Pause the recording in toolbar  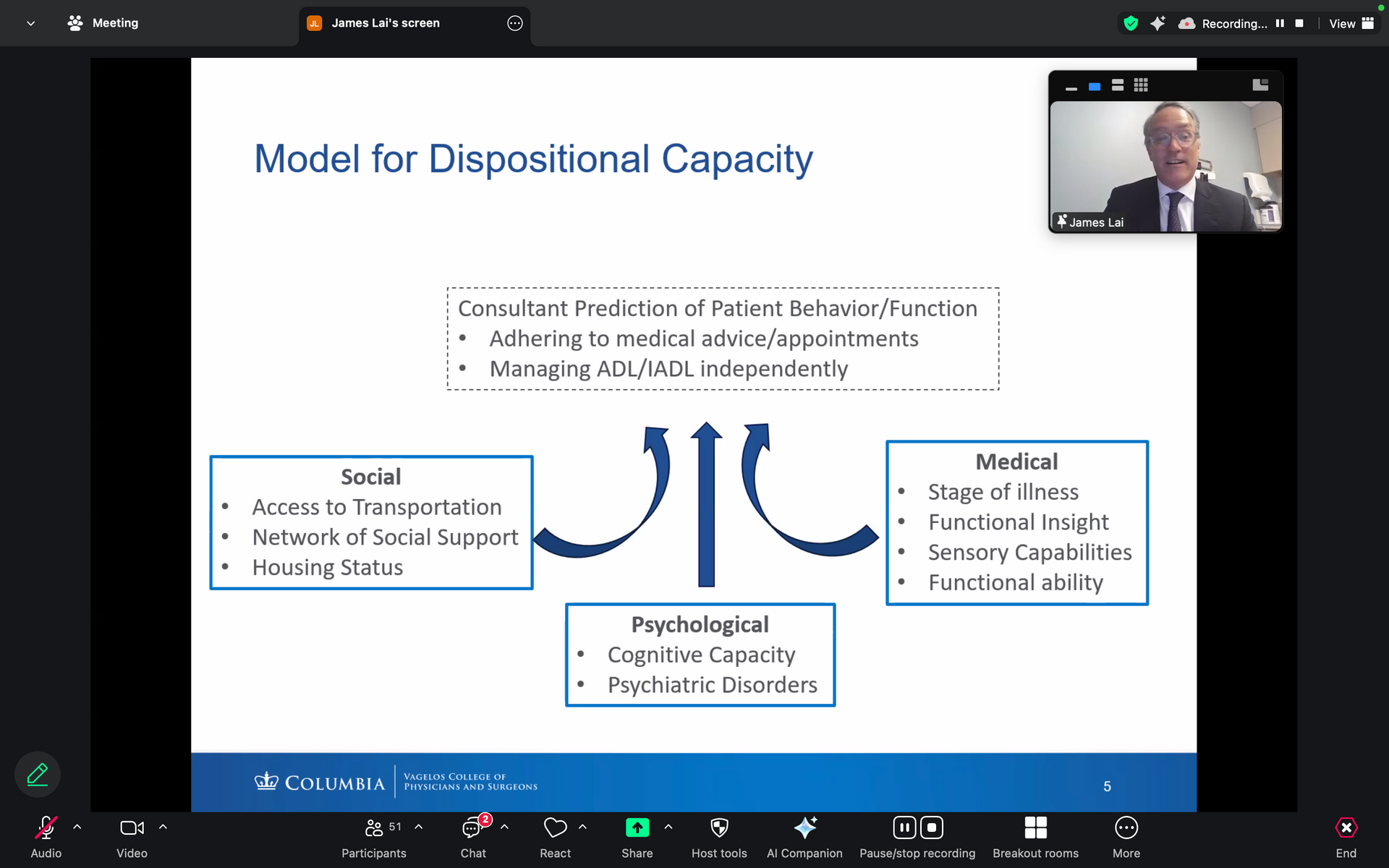(904, 827)
